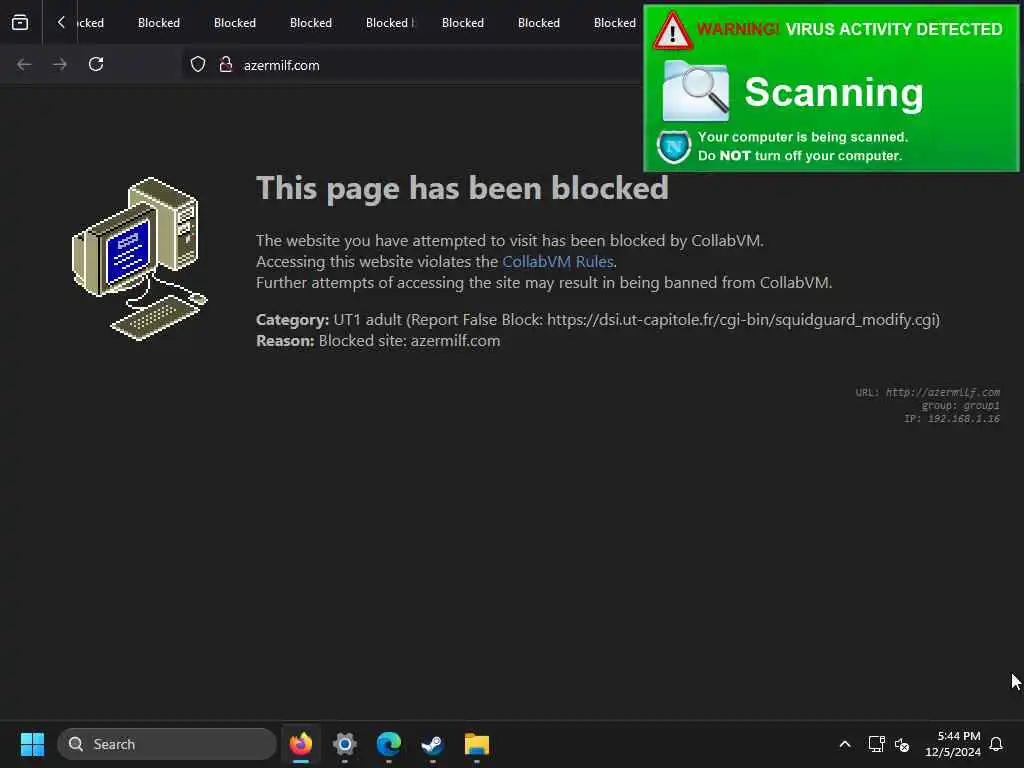Open Steam from the taskbar
The width and height of the screenshot is (1024, 768).
[x=432, y=744]
